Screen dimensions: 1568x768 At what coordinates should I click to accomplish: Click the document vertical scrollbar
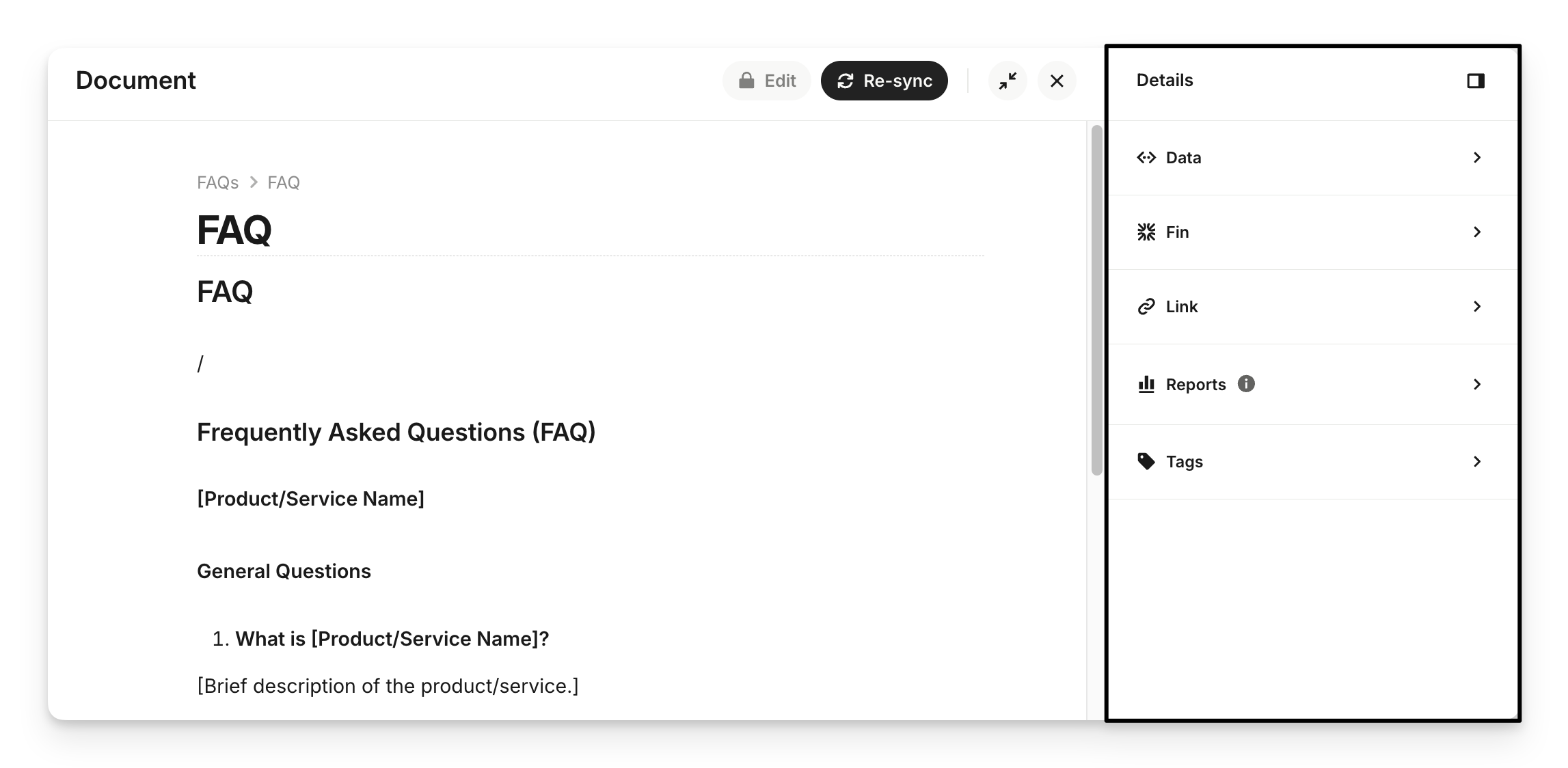point(1096,299)
